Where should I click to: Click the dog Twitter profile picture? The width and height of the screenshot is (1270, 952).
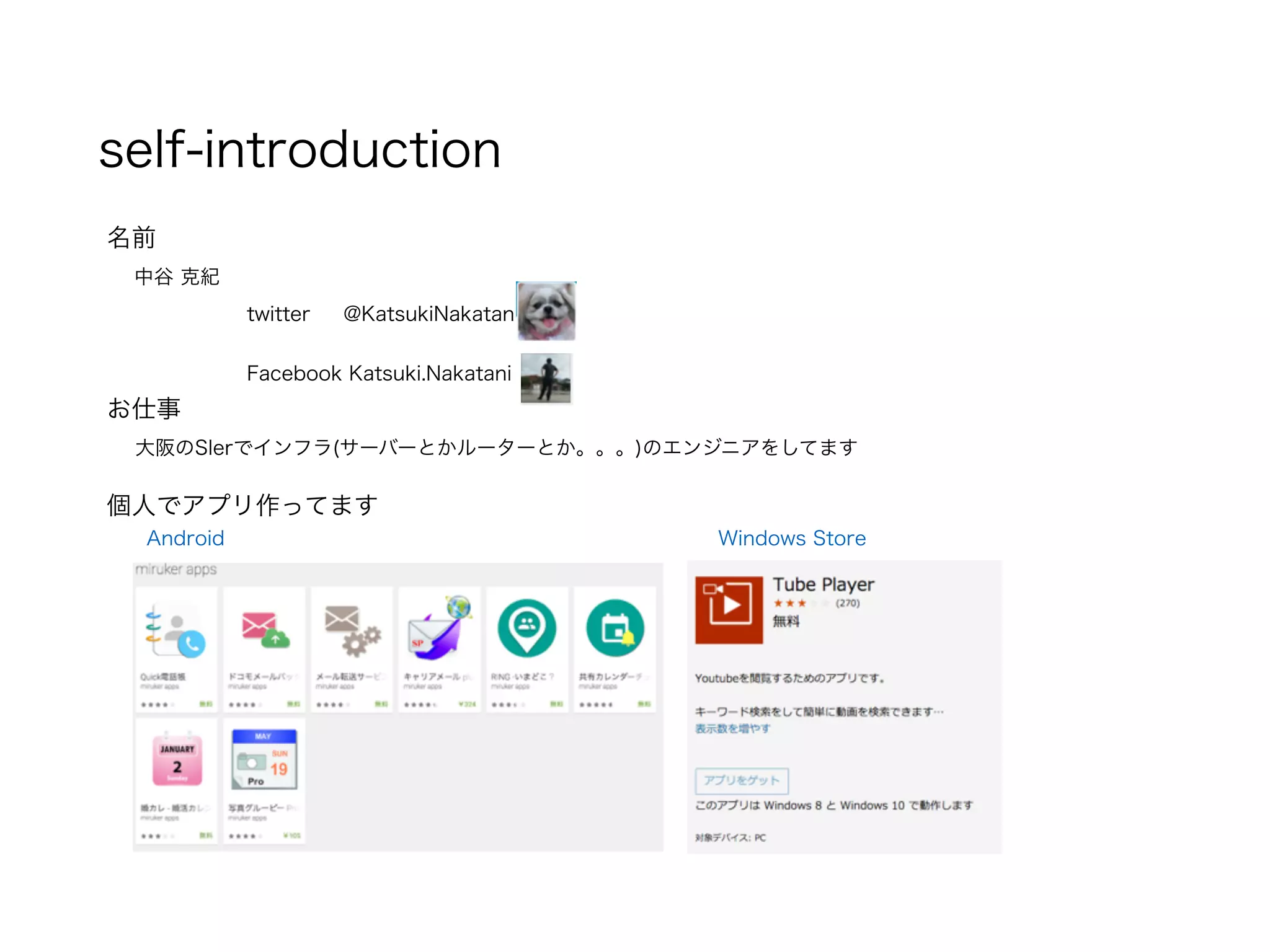546,311
